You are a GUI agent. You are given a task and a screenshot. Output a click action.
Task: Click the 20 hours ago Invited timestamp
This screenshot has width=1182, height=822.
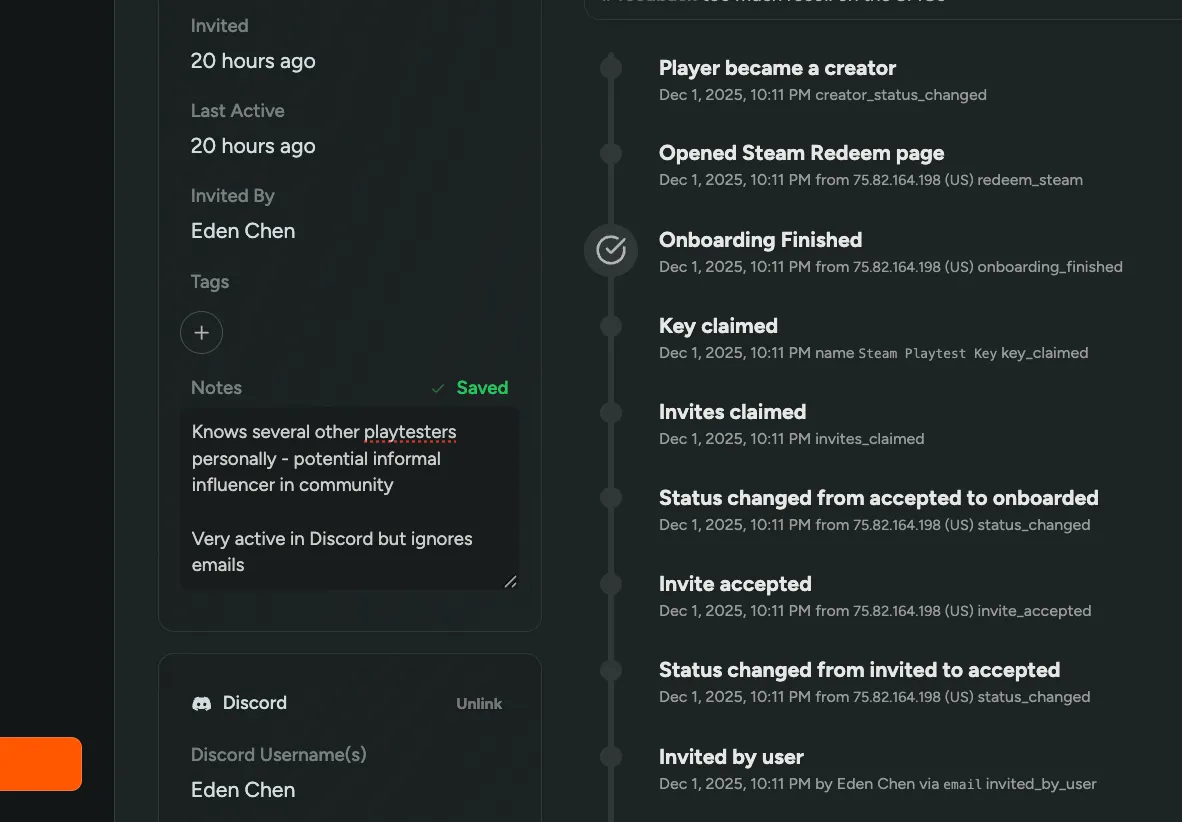[253, 61]
